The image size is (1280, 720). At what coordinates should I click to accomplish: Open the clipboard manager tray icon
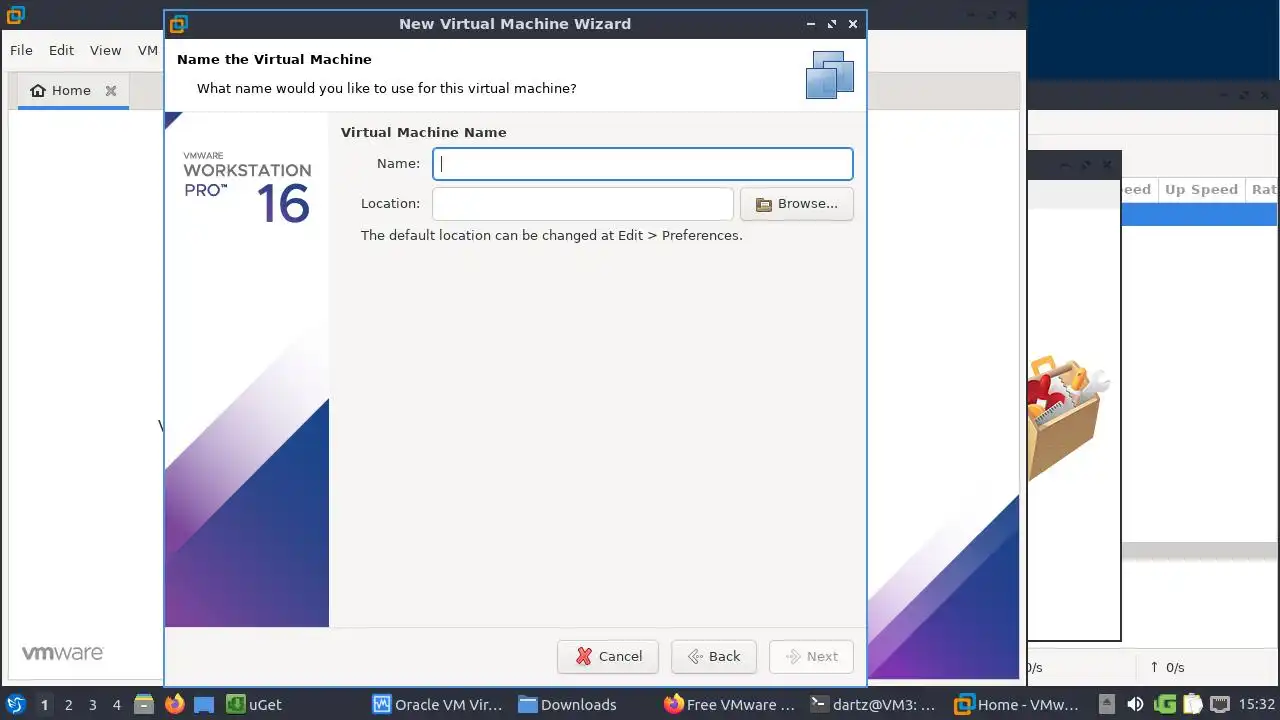(x=1191, y=705)
